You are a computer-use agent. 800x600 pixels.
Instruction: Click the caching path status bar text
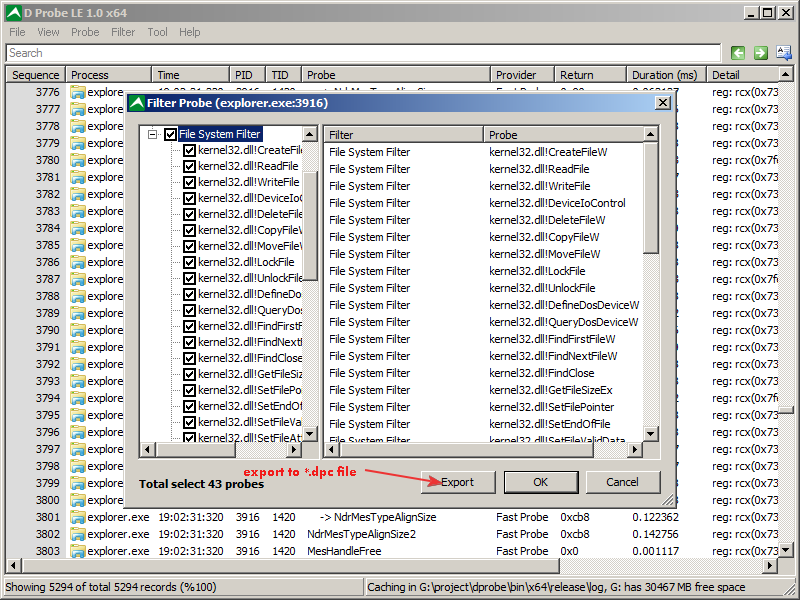tap(556, 587)
